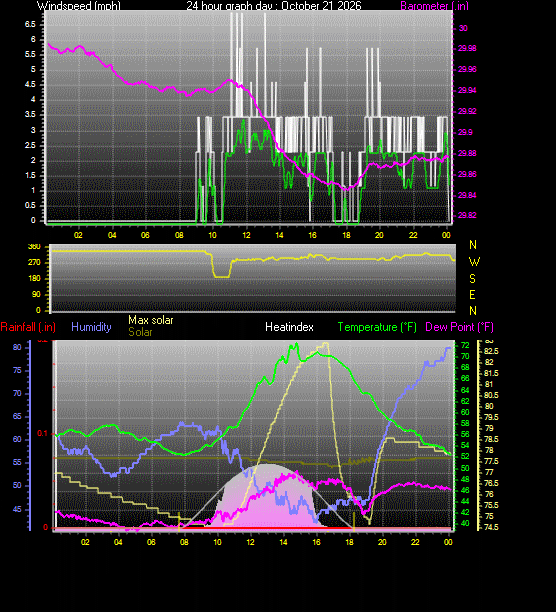Click the 0.5 windspeed axis value
The height and width of the screenshot is (612, 556).
[x=30, y=205]
